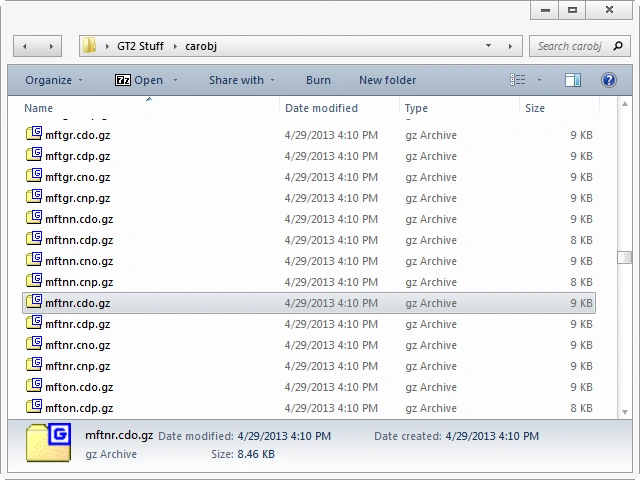Click the gz icon of mftnn.cnp.gz

[34, 280]
